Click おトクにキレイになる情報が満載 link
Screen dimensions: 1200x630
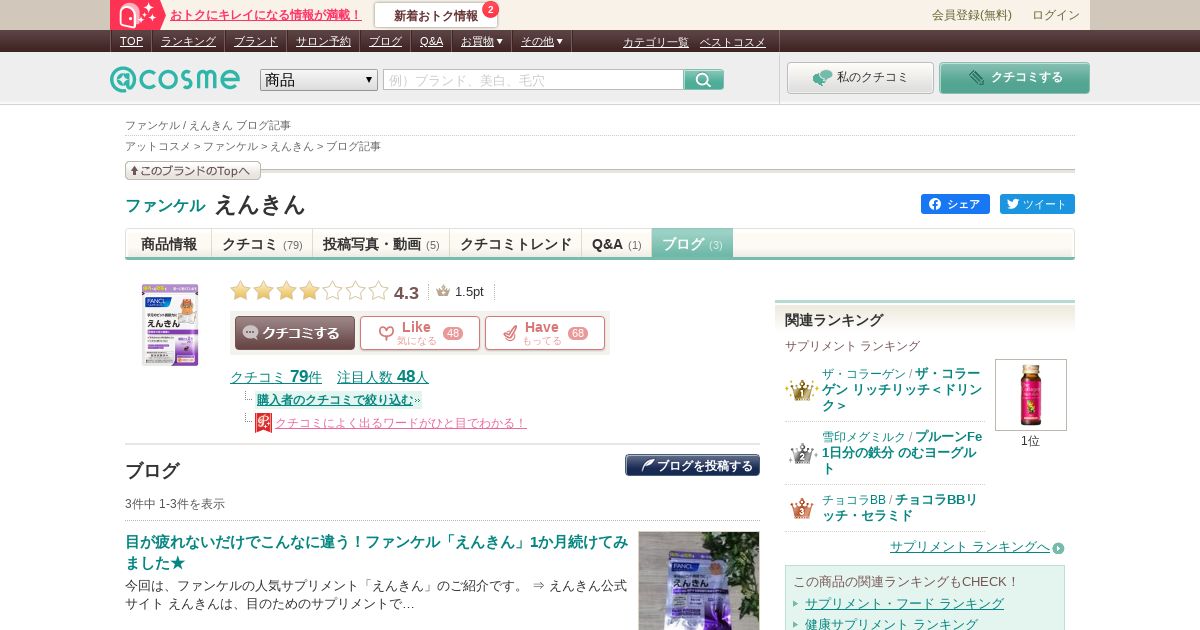266,15
